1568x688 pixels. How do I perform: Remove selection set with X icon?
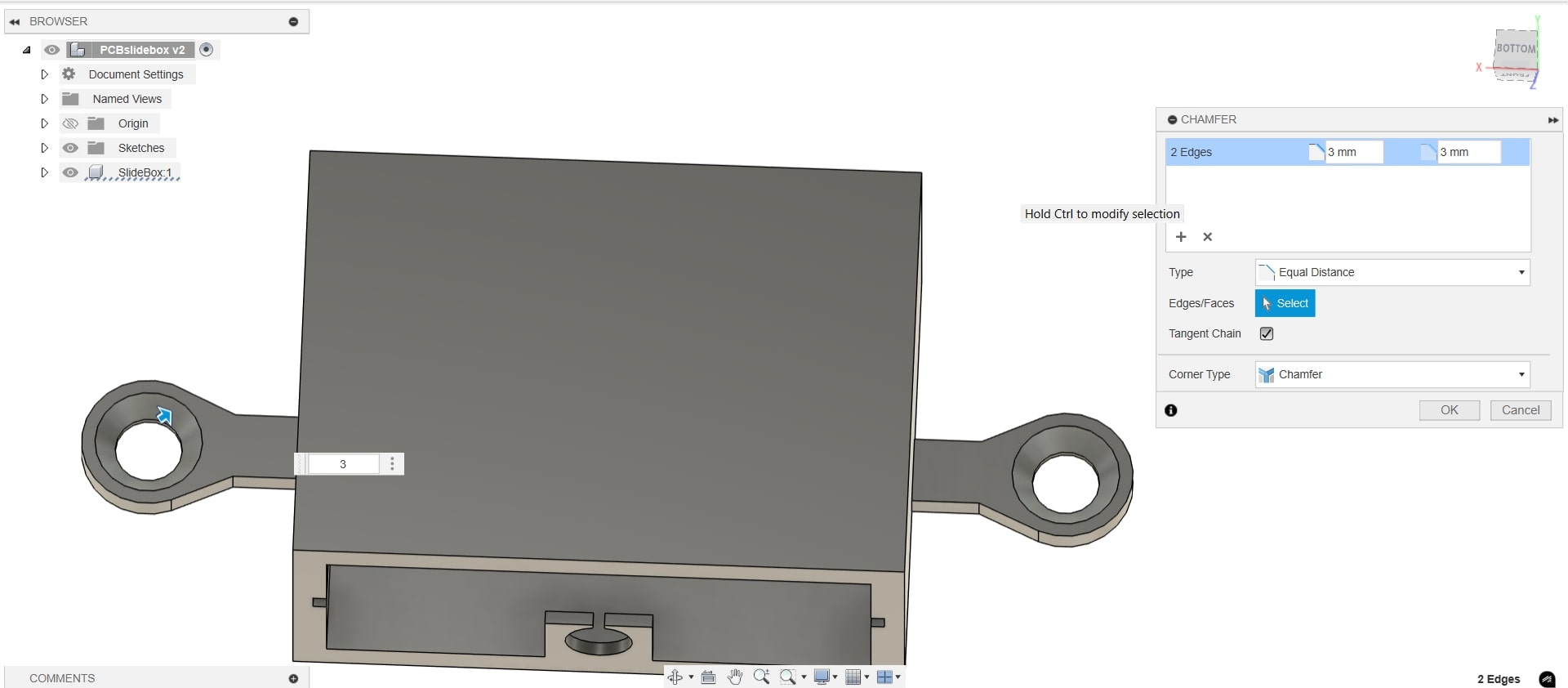[x=1208, y=237]
